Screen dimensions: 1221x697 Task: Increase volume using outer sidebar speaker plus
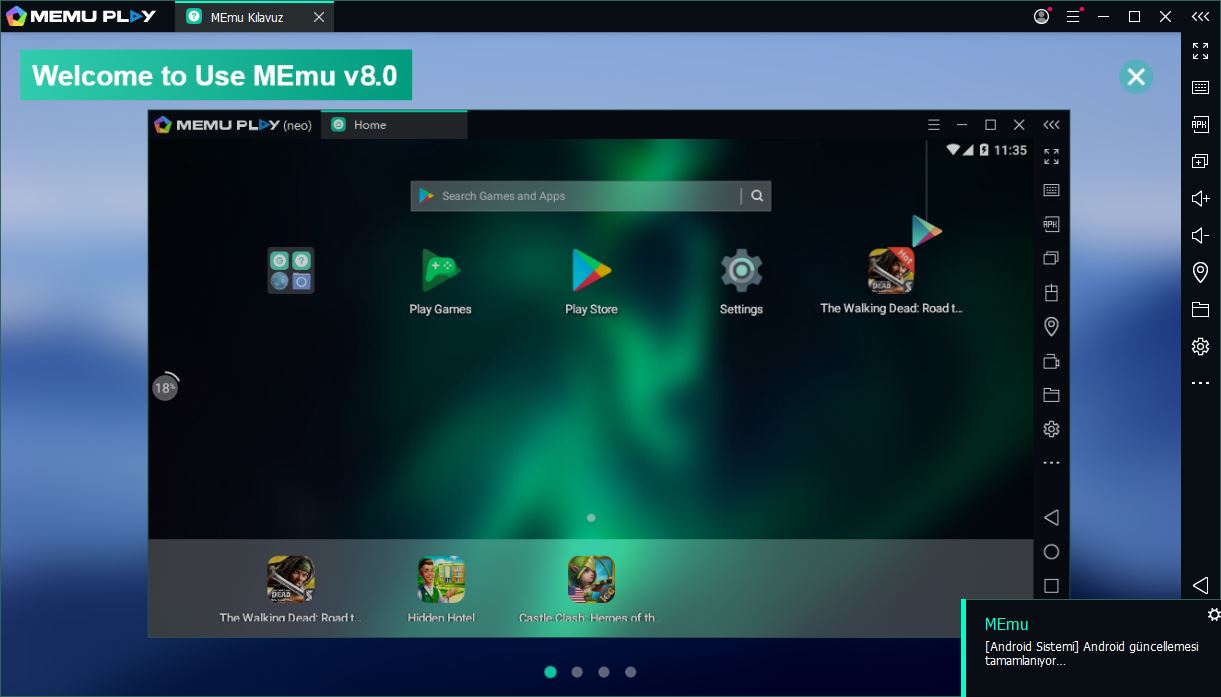(1201, 198)
